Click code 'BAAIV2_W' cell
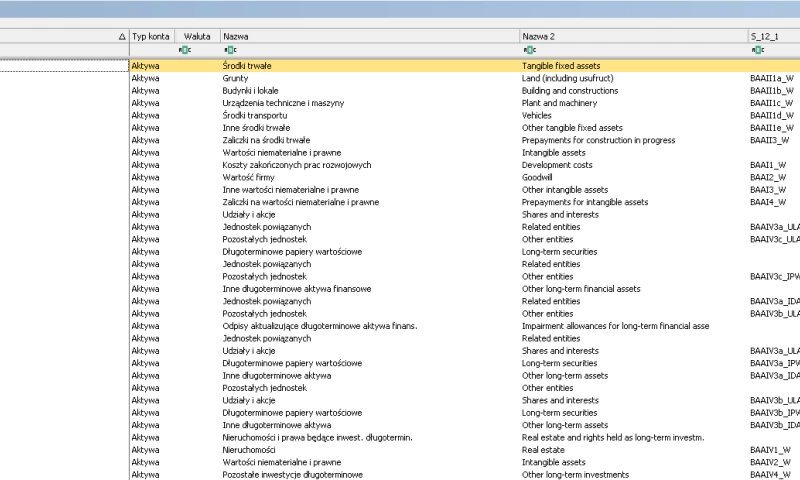This screenshot has height=480, width=800. coord(770,462)
